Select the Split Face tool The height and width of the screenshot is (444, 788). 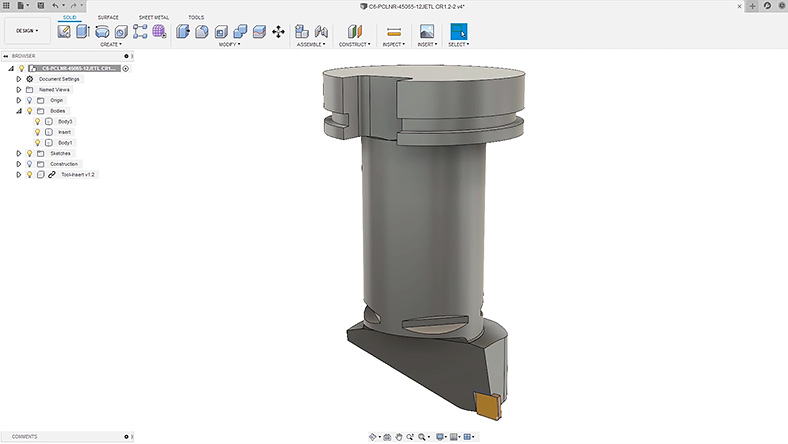[x=259, y=32]
